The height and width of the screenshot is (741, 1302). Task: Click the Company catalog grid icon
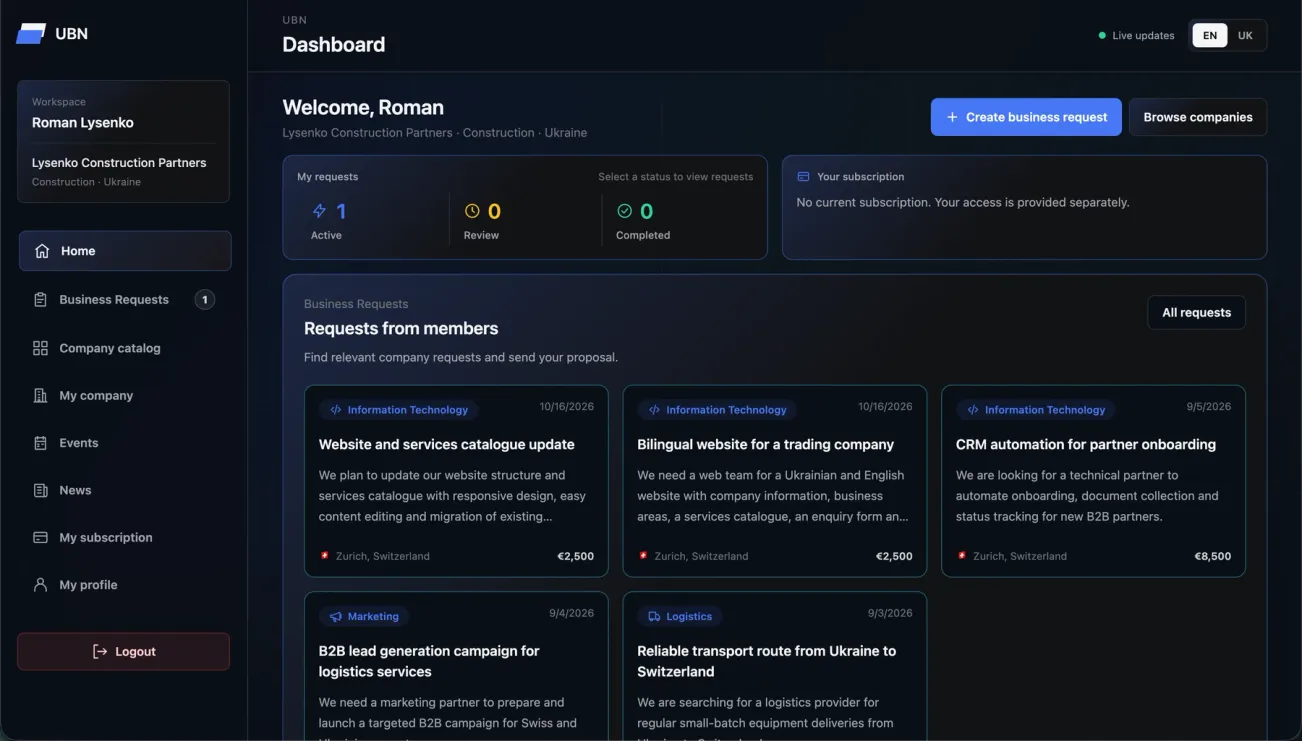pos(40,348)
